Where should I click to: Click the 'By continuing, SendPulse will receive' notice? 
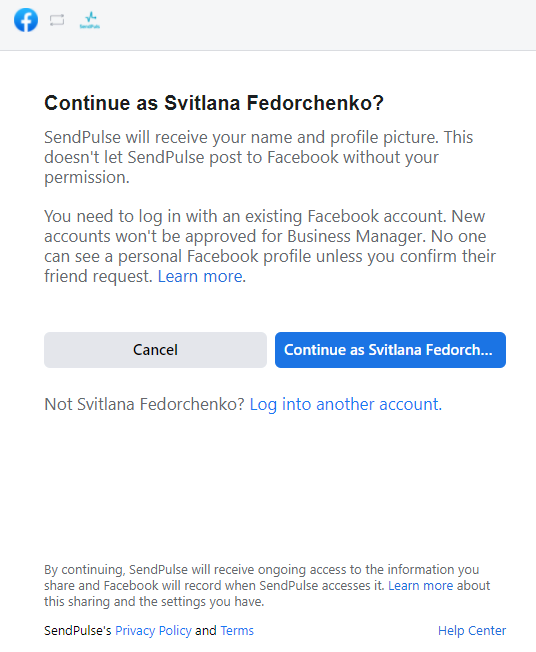click(x=267, y=585)
